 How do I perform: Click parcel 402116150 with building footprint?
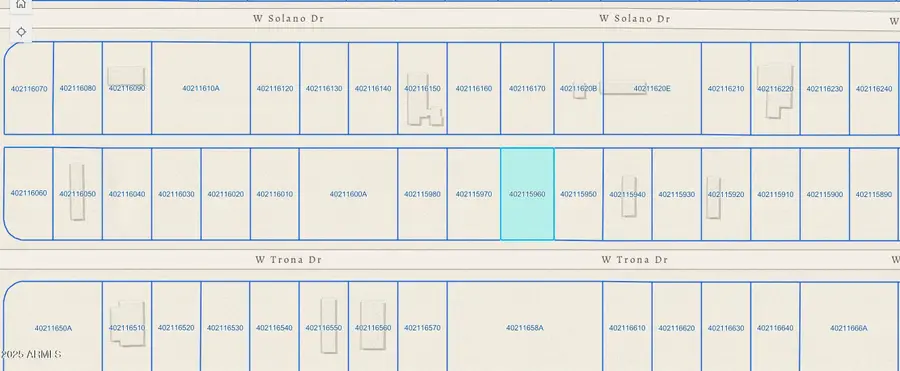[x=422, y=88]
